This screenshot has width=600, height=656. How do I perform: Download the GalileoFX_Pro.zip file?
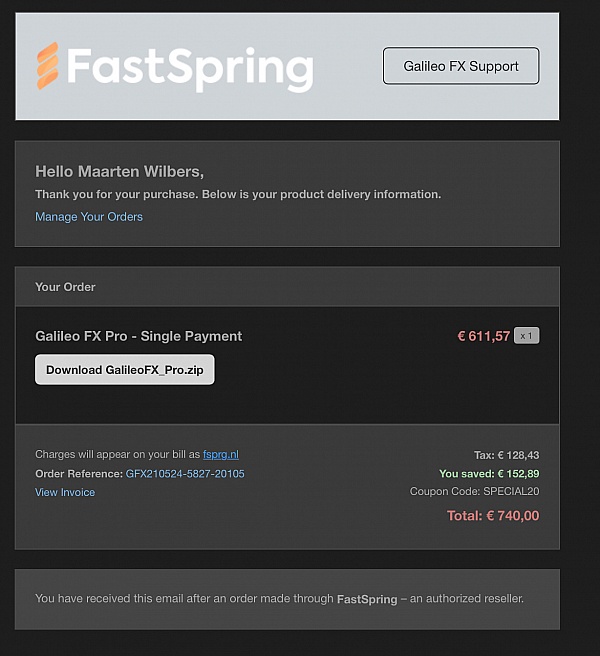125,369
